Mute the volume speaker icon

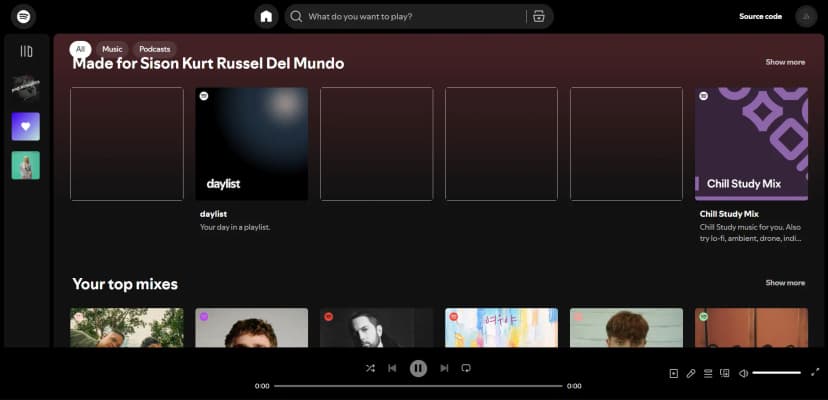(x=743, y=374)
